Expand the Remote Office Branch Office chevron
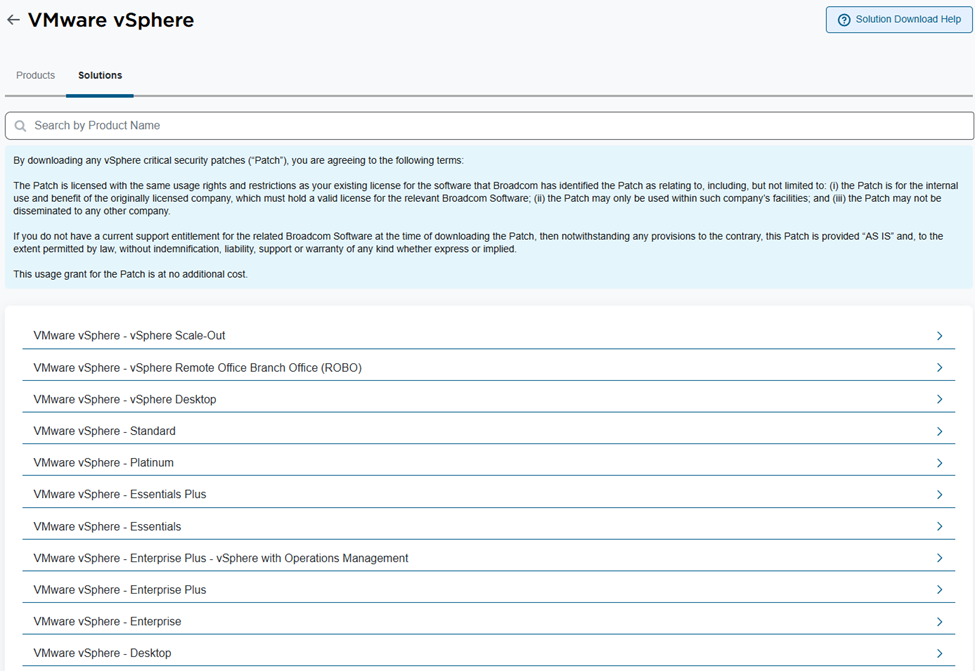975x671 pixels. [939, 368]
